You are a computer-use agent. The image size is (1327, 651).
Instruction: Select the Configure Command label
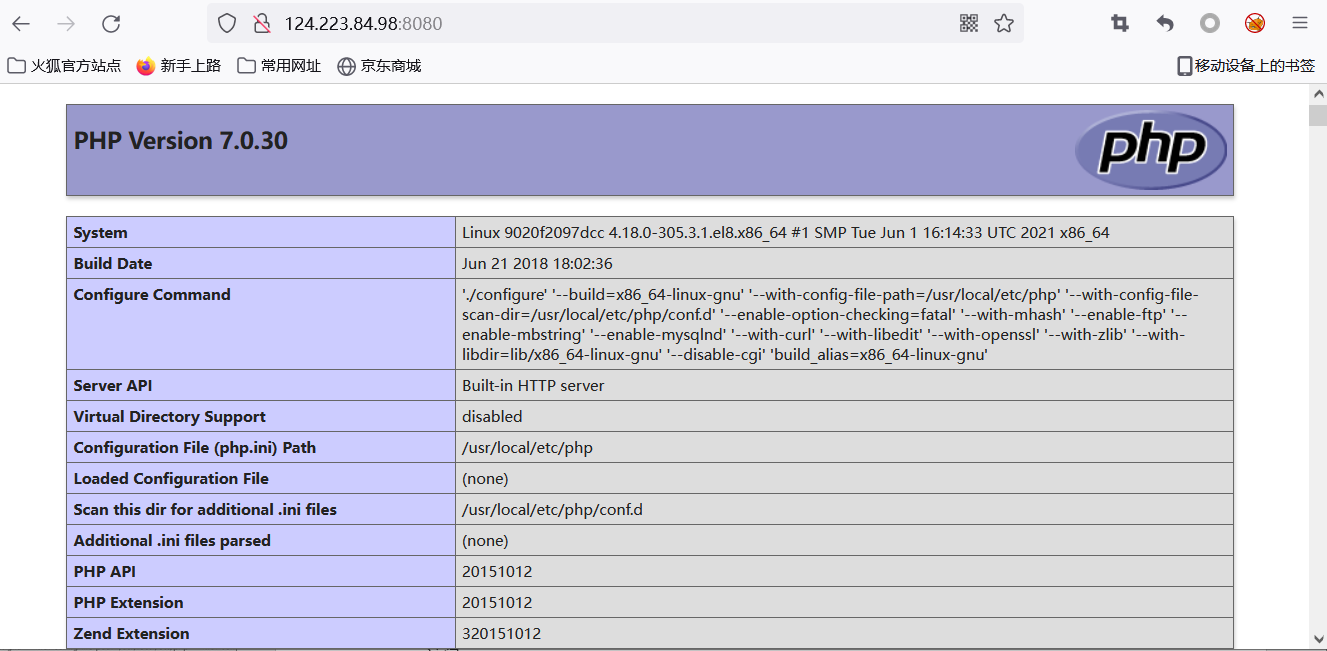(x=152, y=295)
